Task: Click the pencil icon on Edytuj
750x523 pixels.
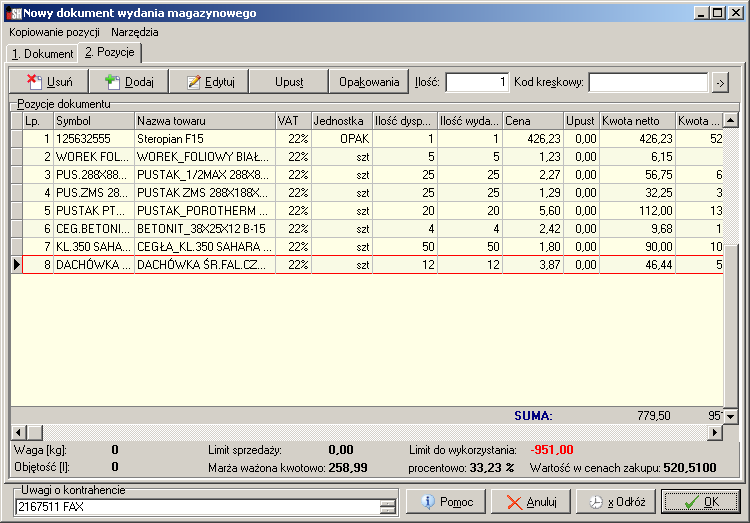Action: pyautogui.click(x=194, y=82)
